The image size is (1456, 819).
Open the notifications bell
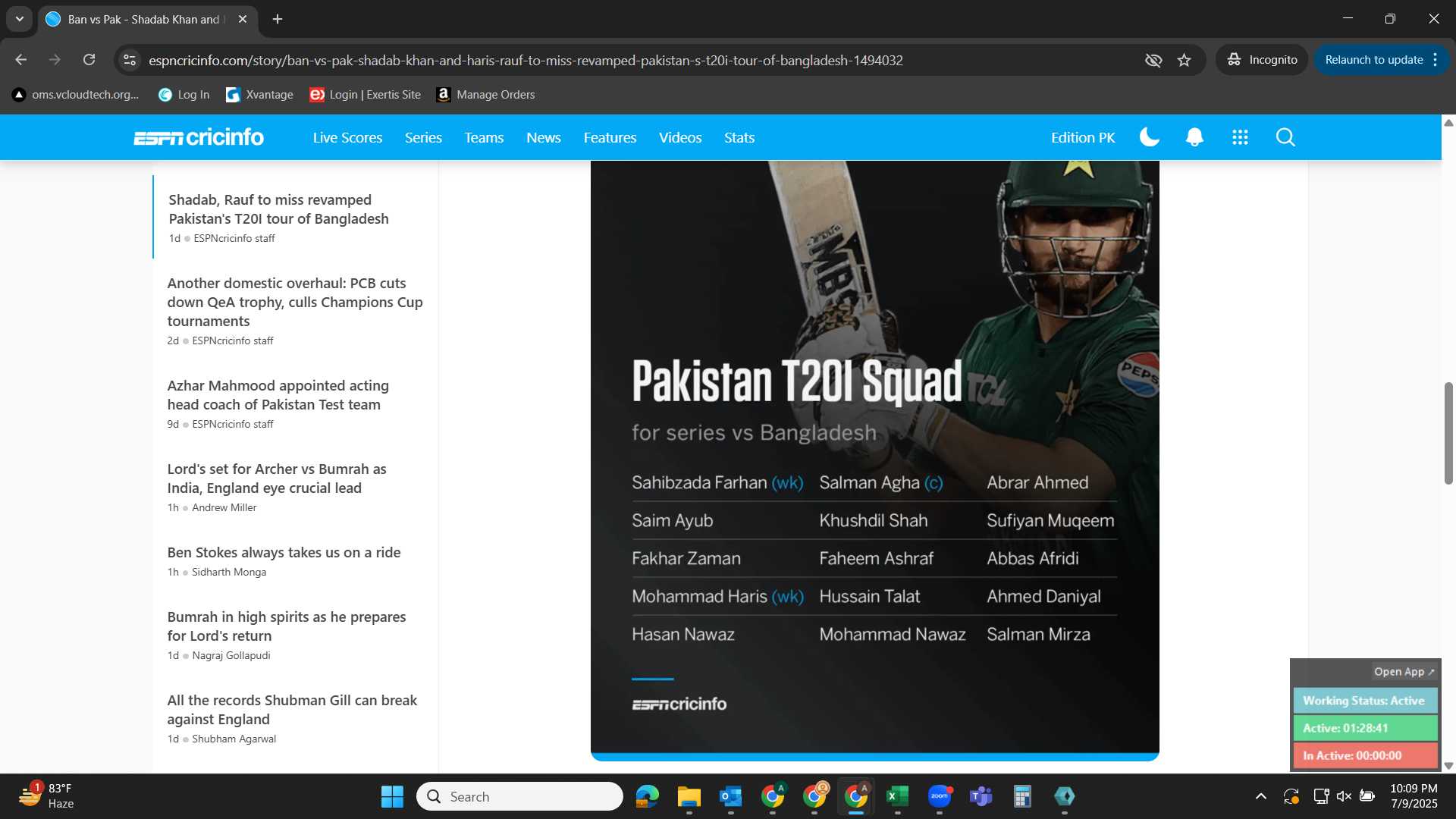point(1194,137)
